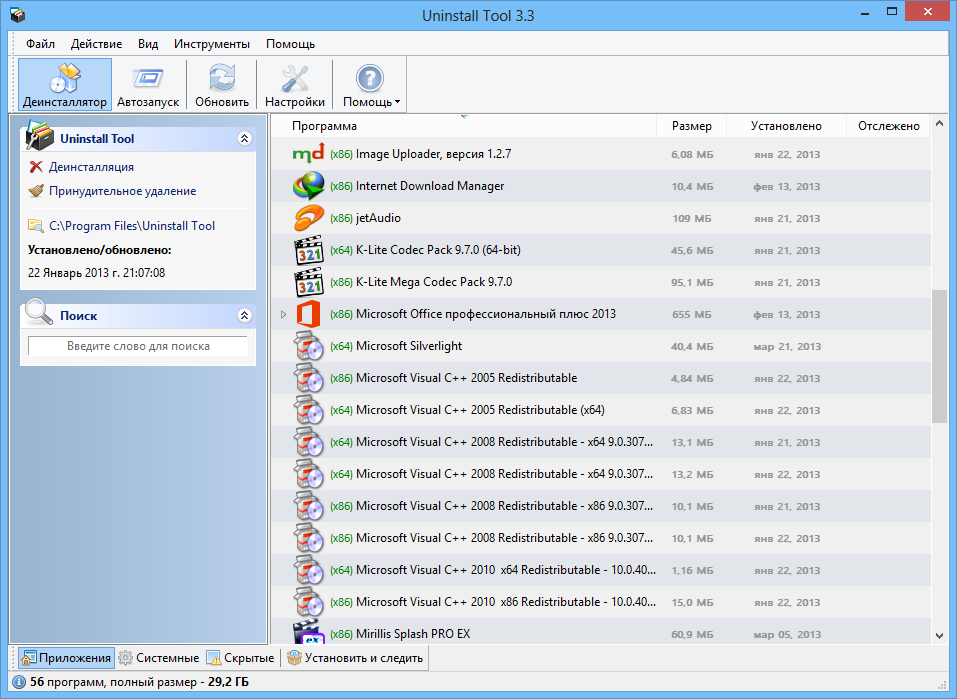This screenshot has height=699, width=957.
Task: Expand the Microsoft Office tree entry
Action: point(283,314)
